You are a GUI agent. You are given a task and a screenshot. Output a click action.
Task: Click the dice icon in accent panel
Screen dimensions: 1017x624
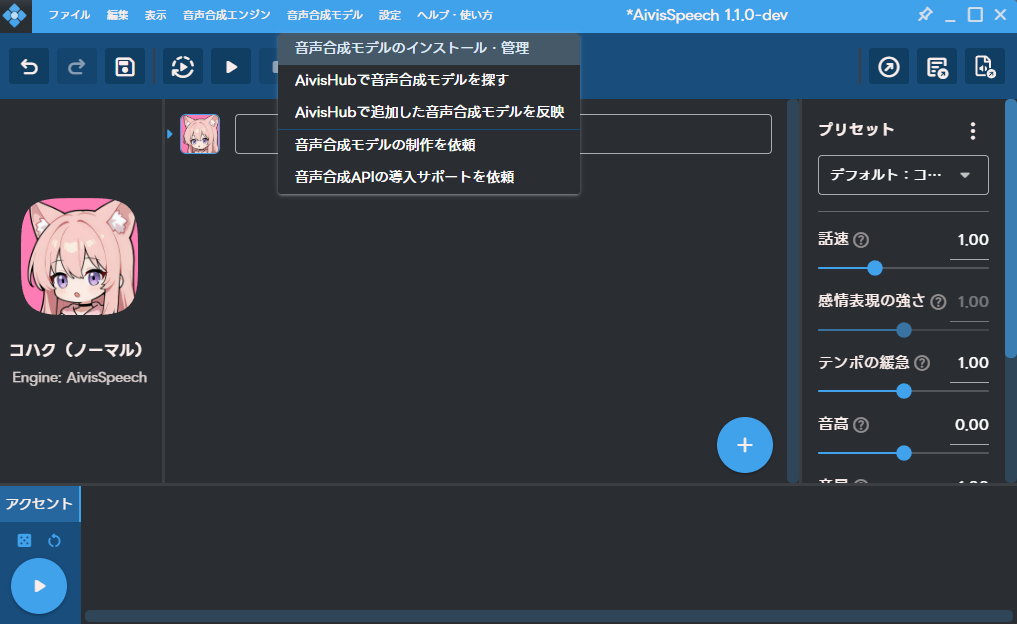click(x=24, y=540)
